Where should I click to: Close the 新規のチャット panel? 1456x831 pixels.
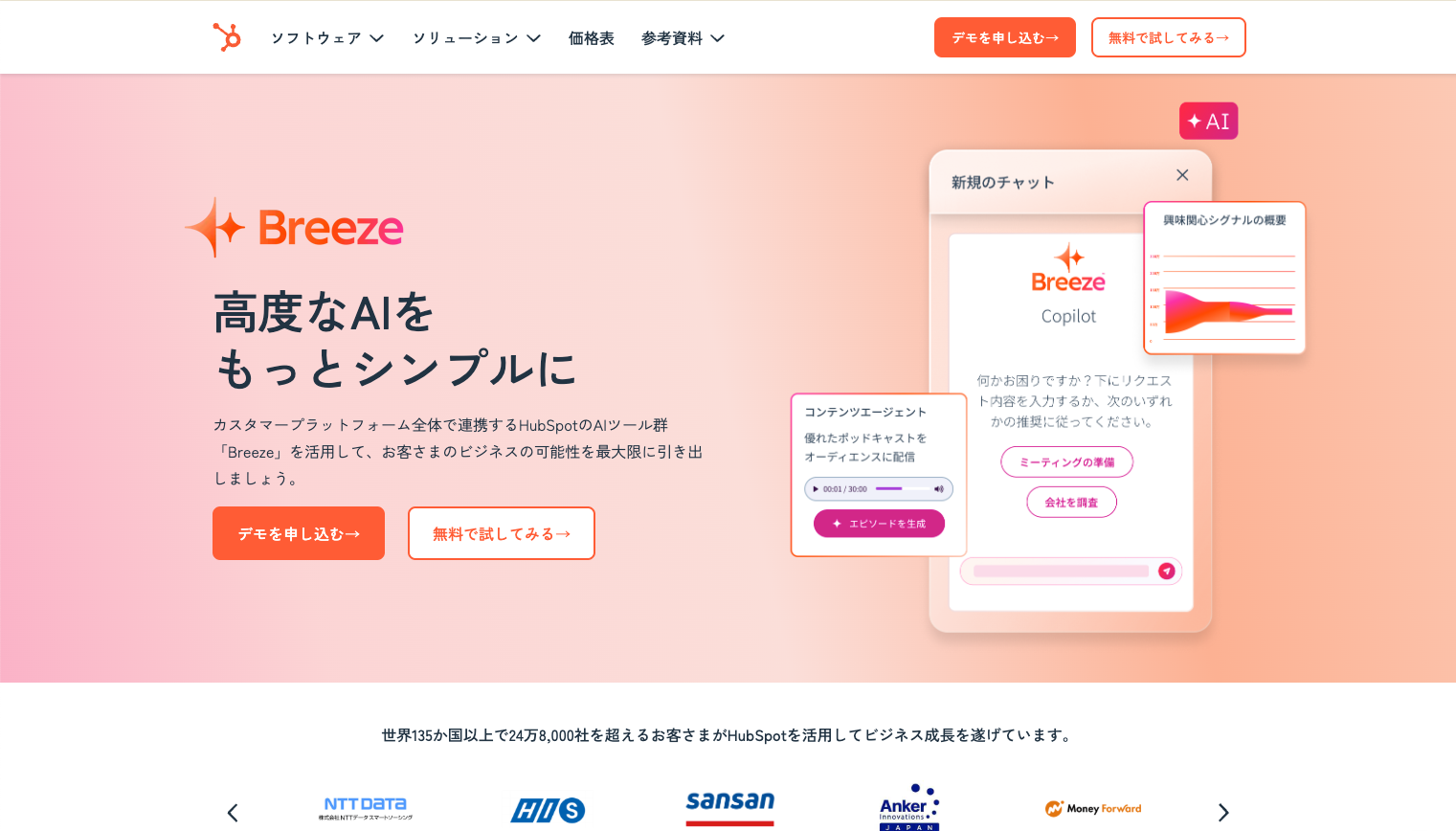click(1182, 175)
